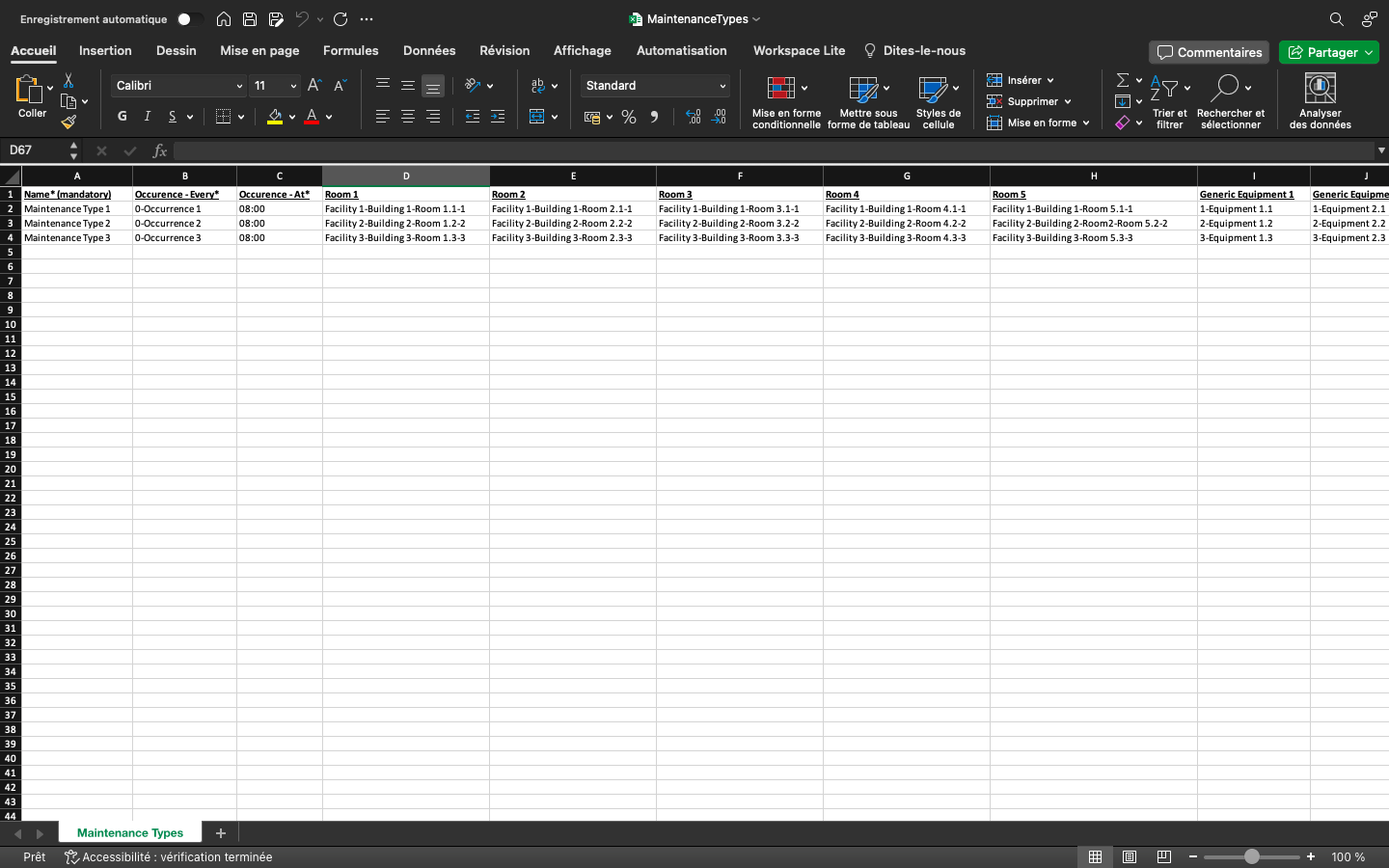Switch to the Mise en page tab
Viewport: 1389px width, 868px height.
point(259,51)
